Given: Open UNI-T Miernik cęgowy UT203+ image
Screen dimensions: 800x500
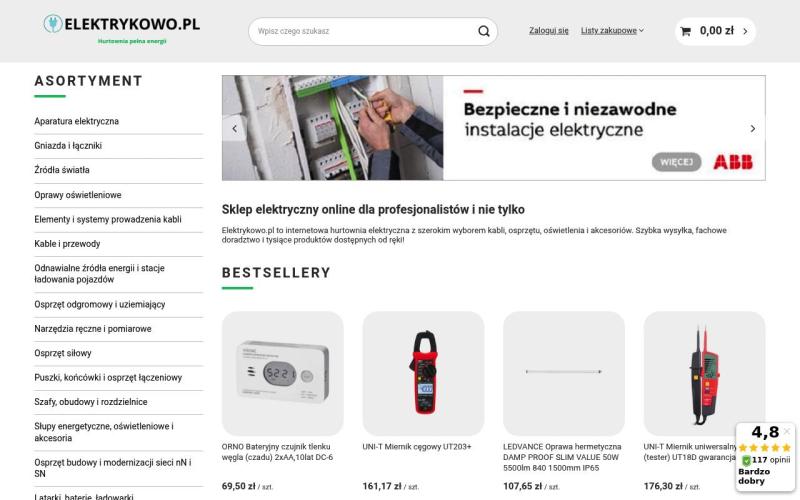Looking at the screenshot, I should click(423, 373).
